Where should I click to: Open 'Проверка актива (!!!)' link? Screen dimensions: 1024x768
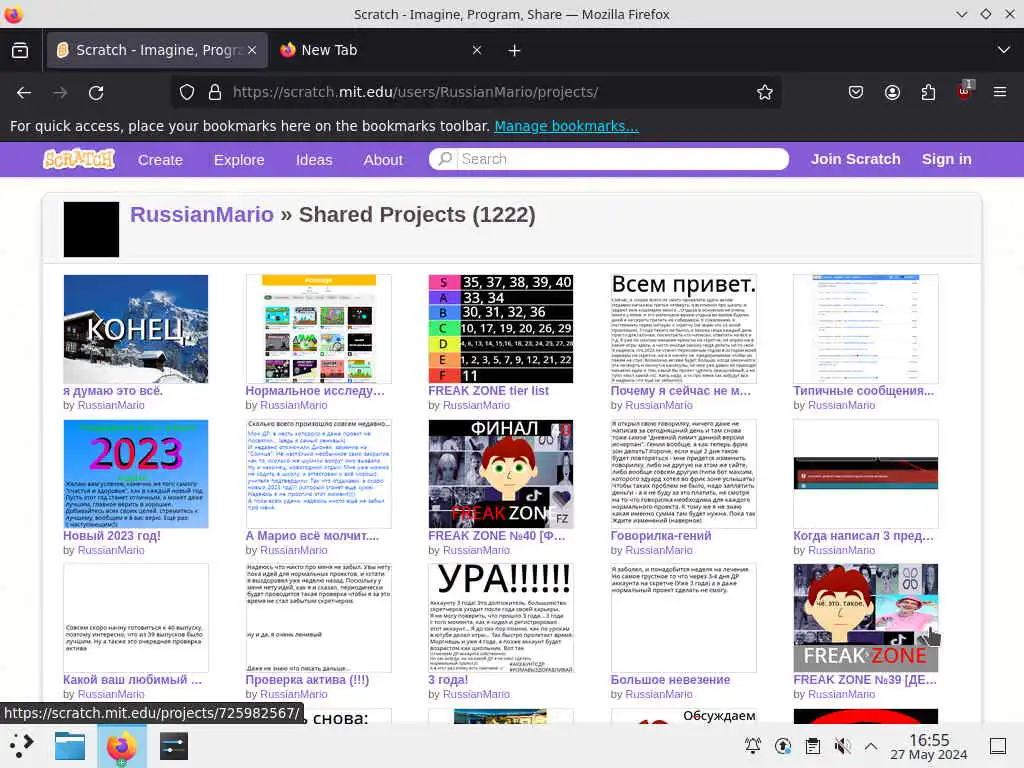pyautogui.click(x=307, y=679)
